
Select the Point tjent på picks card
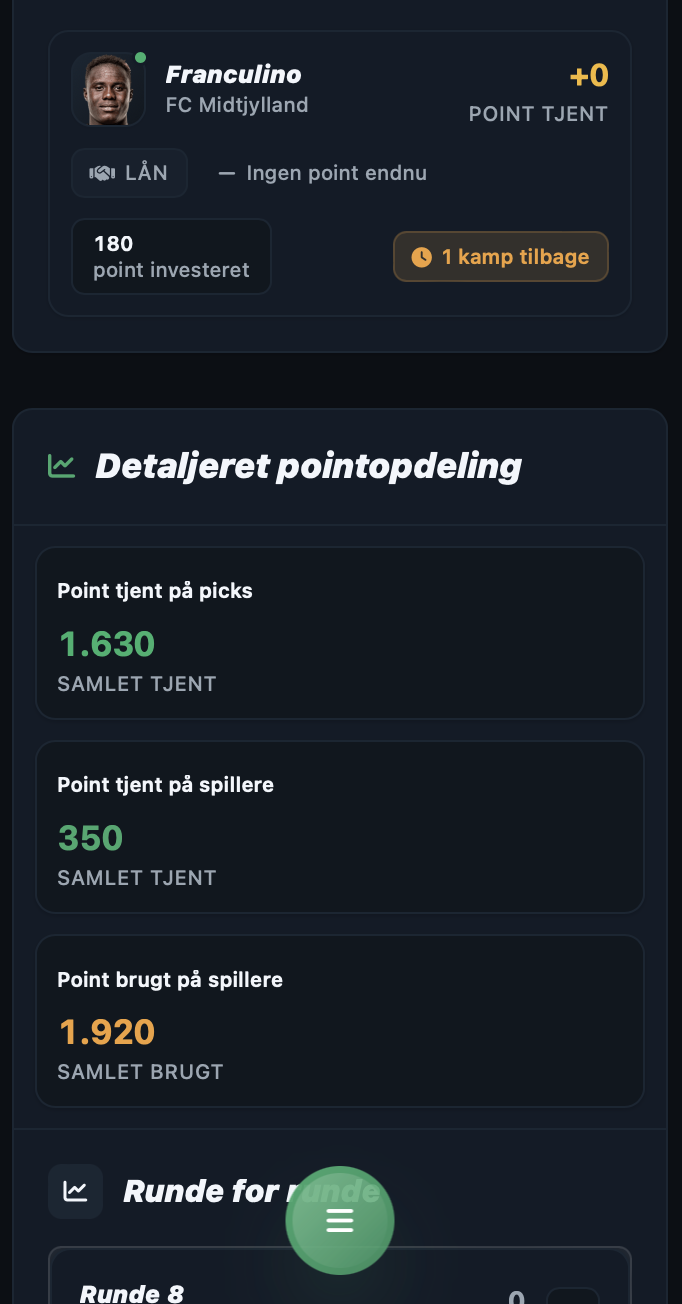point(340,633)
